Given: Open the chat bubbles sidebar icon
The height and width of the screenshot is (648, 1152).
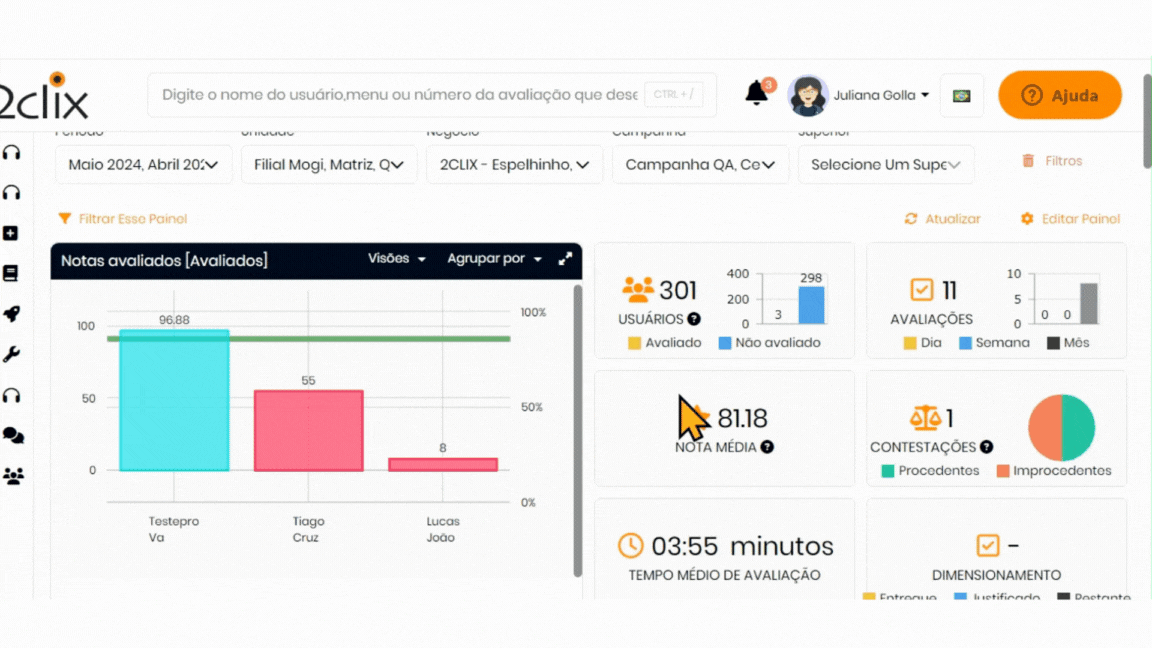Looking at the screenshot, I should 13,436.
